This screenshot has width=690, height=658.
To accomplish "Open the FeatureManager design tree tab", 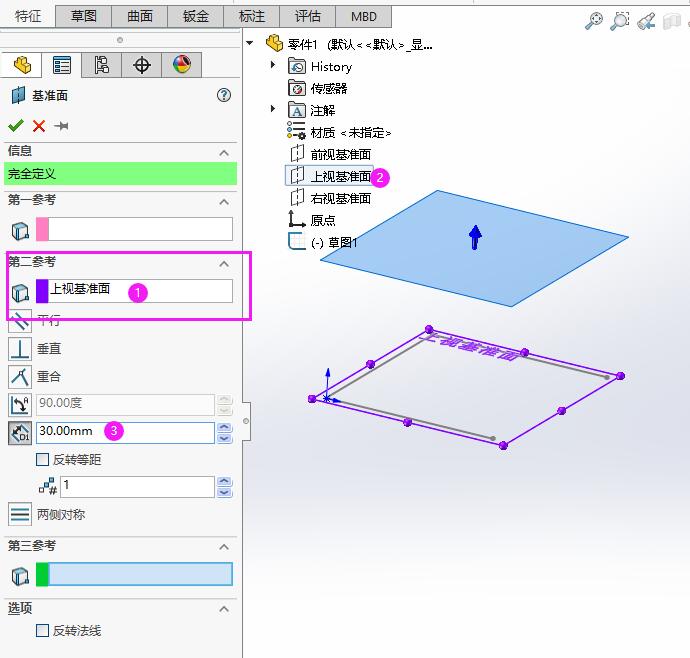I will point(22,65).
